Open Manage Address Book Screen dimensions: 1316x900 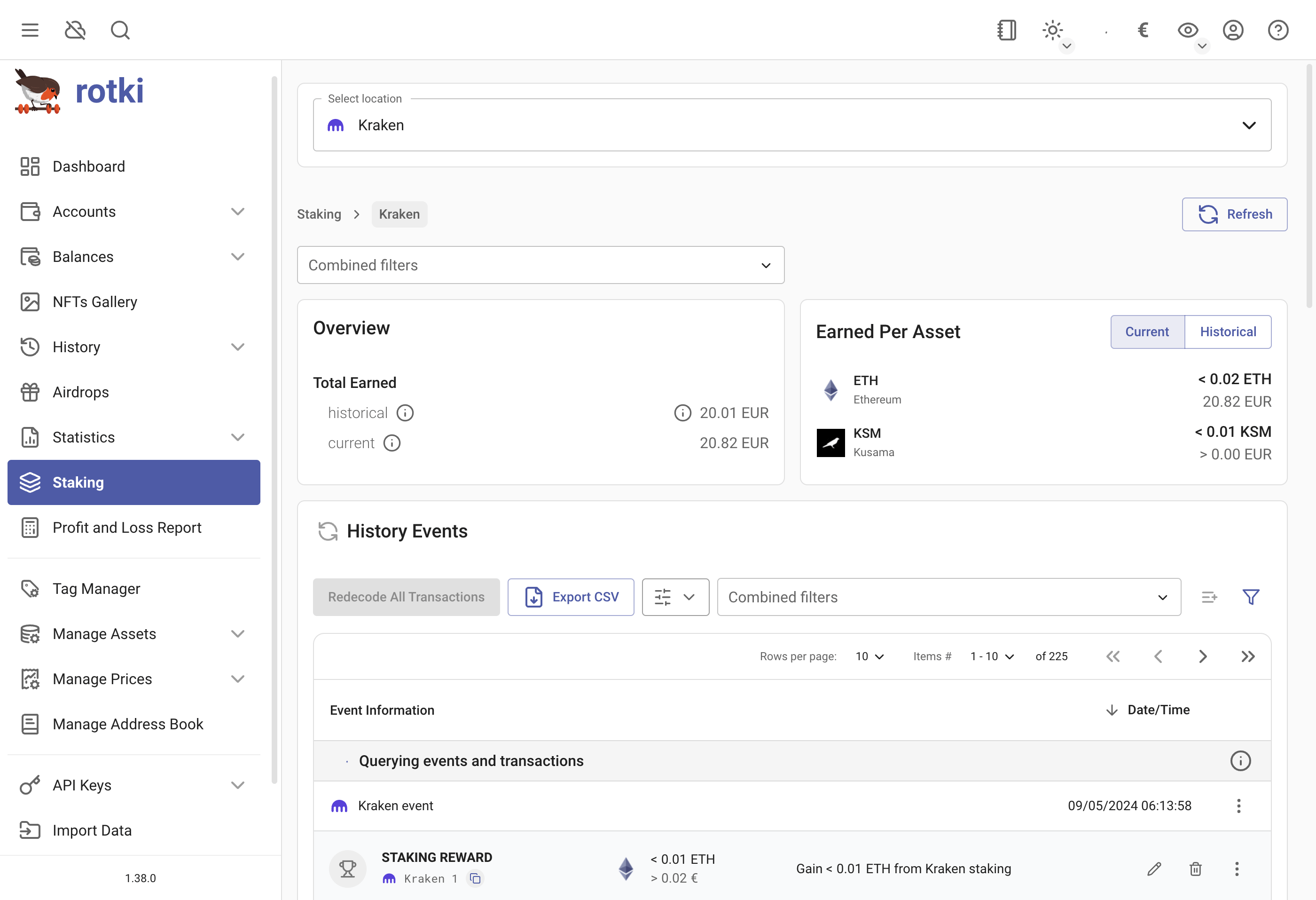tap(133, 724)
